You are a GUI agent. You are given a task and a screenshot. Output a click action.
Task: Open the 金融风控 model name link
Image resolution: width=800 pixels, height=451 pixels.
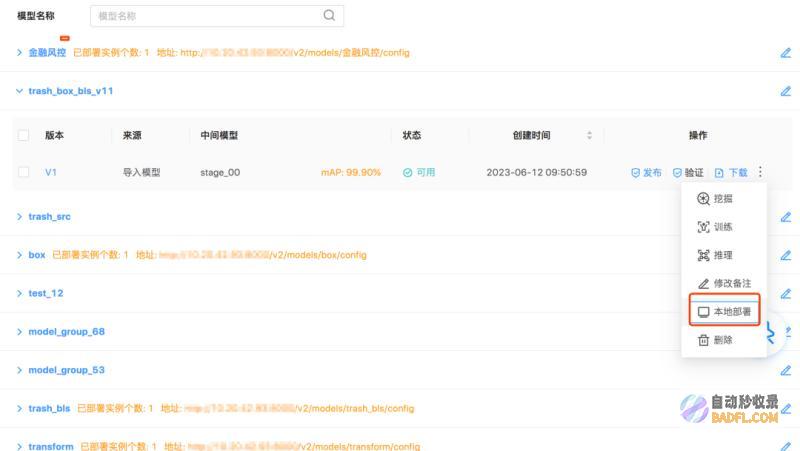47,53
